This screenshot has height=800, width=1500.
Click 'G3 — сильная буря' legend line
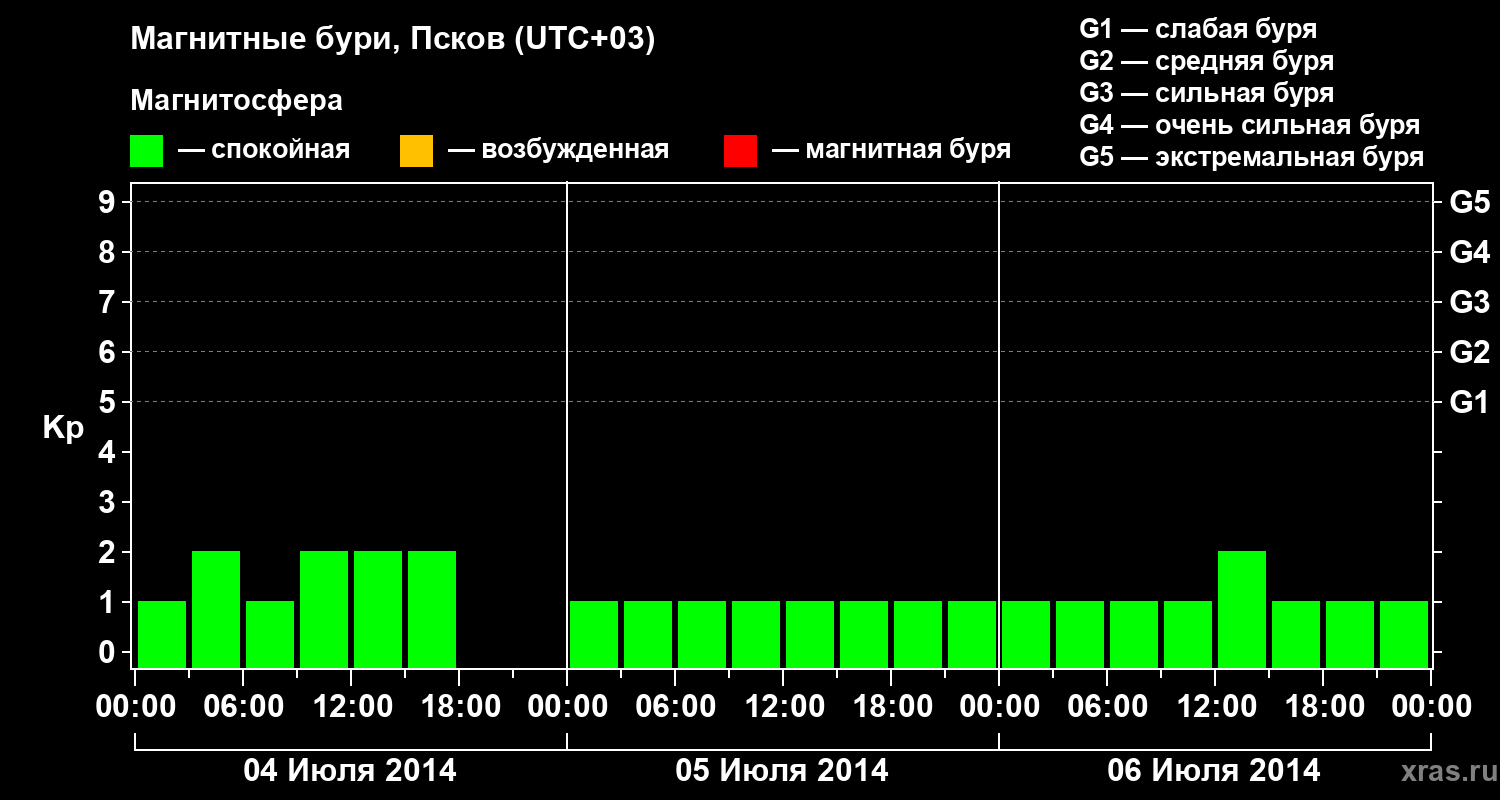[x=1207, y=93]
